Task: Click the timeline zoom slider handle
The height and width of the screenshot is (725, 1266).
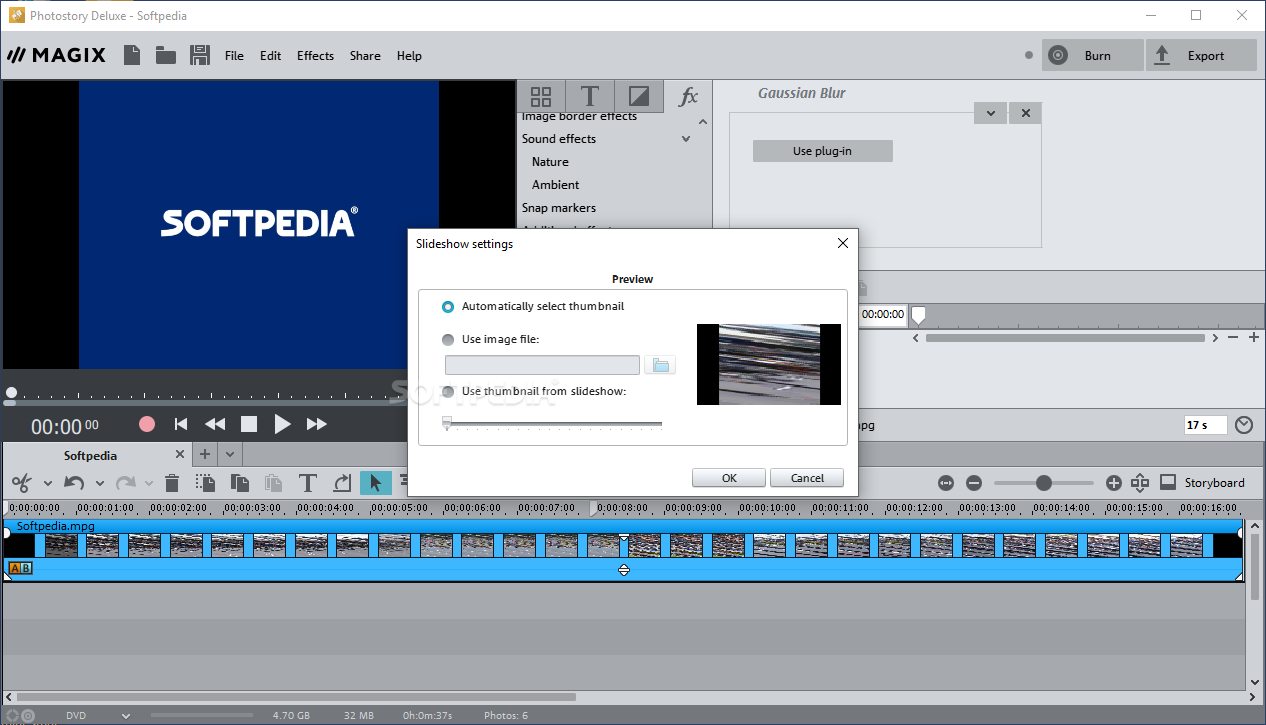Action: 1044,483
